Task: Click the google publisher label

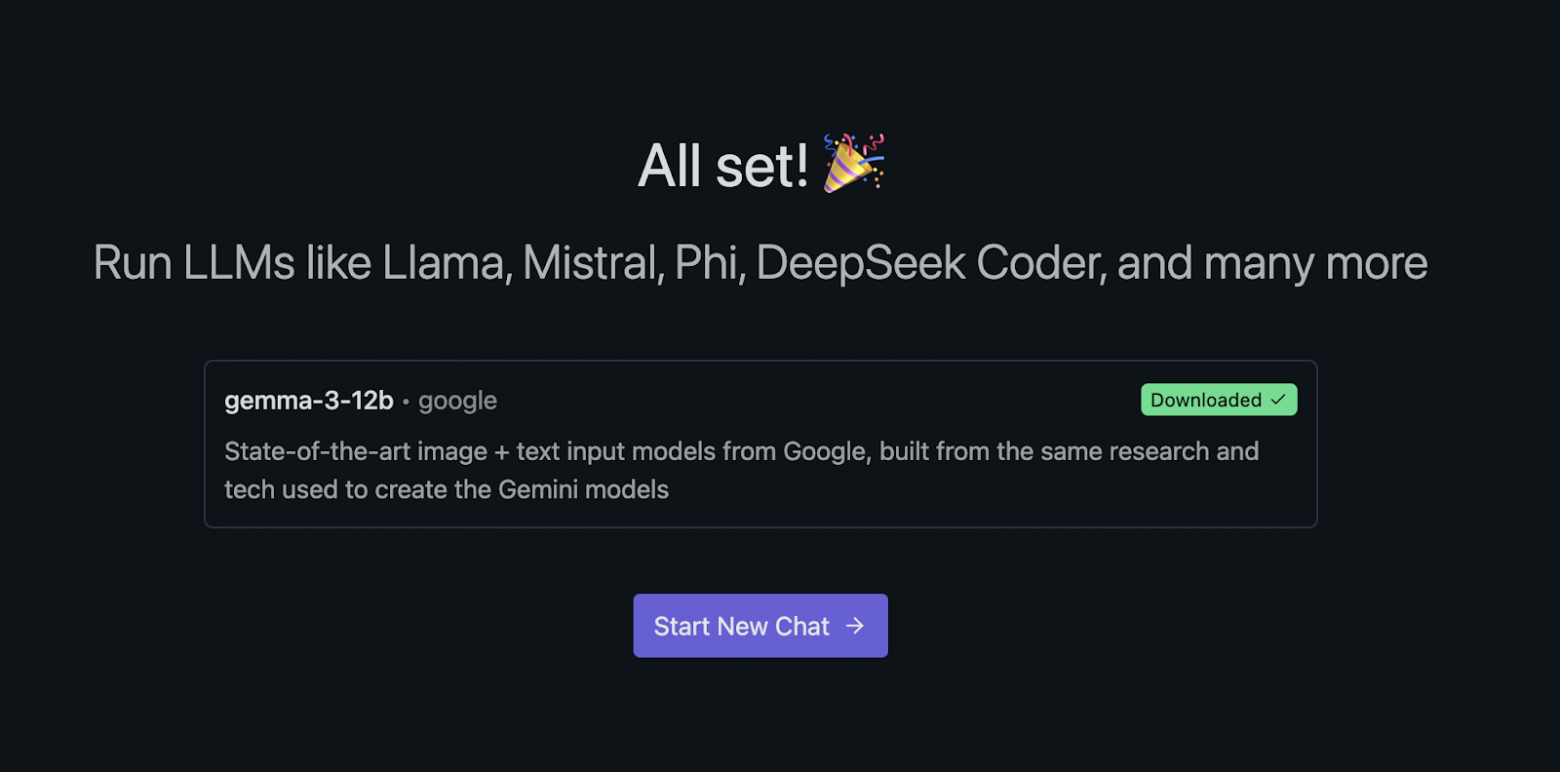Action: pos(456,400)
